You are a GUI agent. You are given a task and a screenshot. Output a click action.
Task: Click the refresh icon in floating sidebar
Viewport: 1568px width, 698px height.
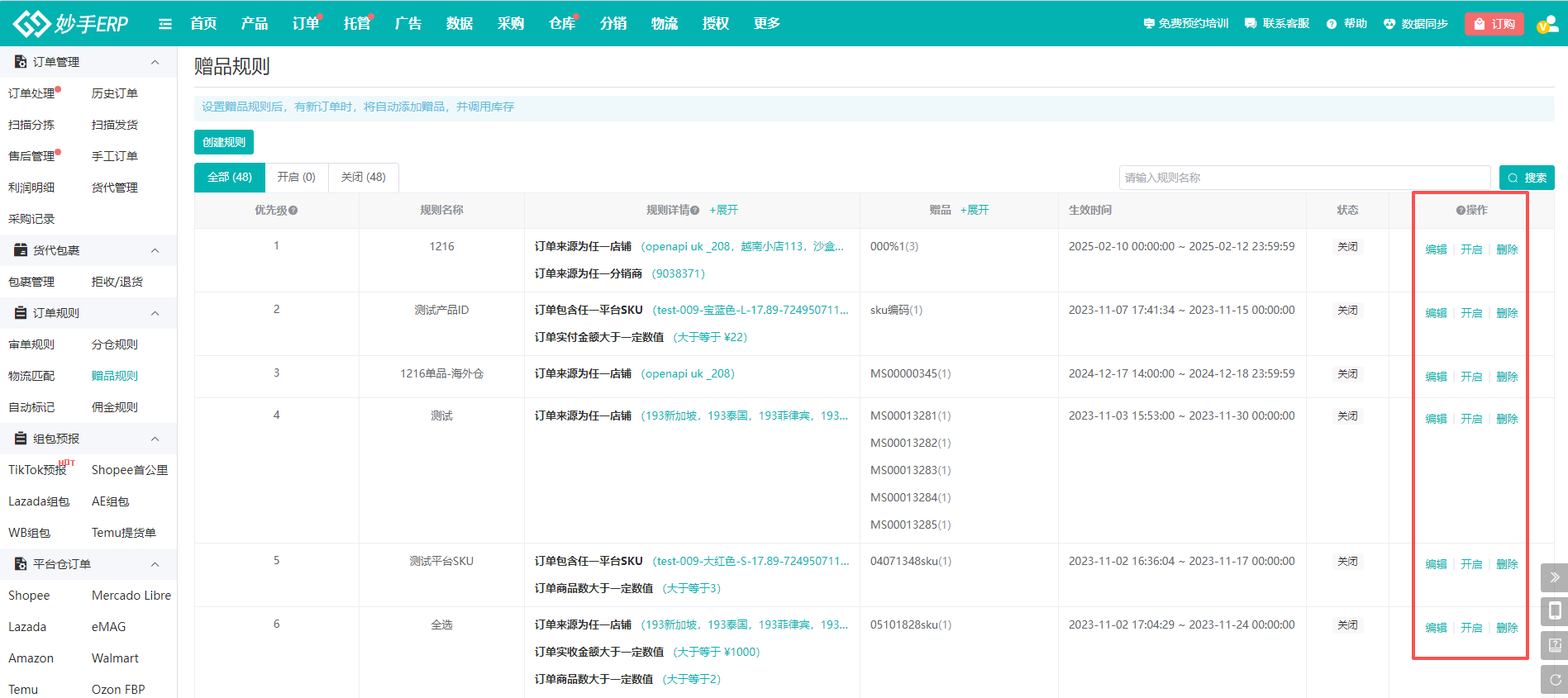1554,679
